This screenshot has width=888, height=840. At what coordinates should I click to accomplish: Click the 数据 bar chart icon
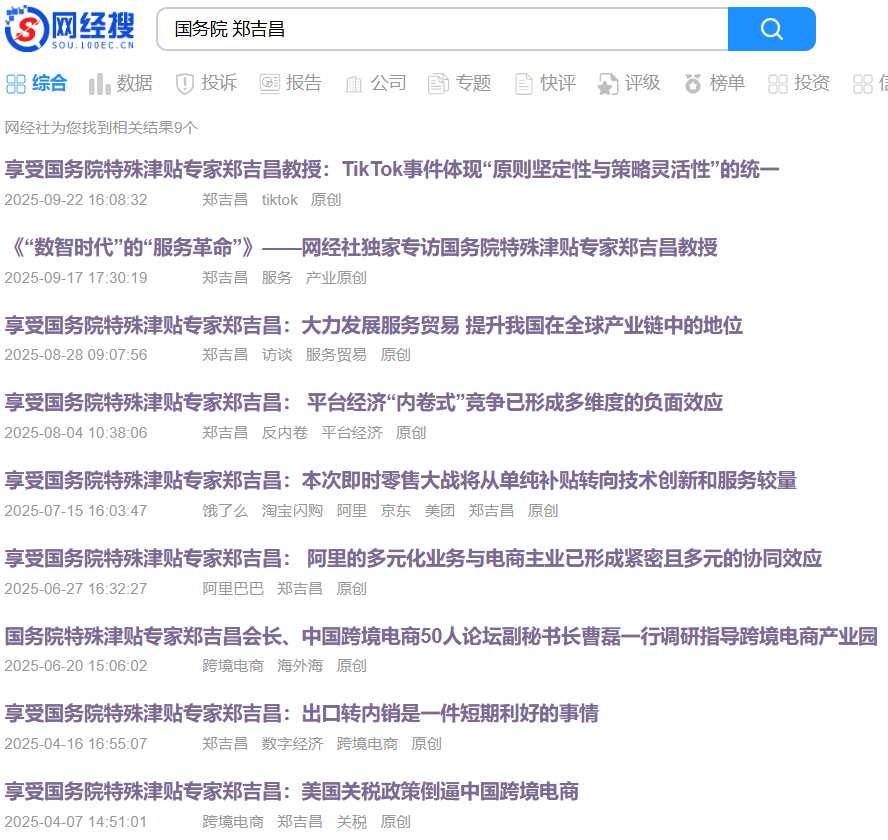(x=99, y=84)
